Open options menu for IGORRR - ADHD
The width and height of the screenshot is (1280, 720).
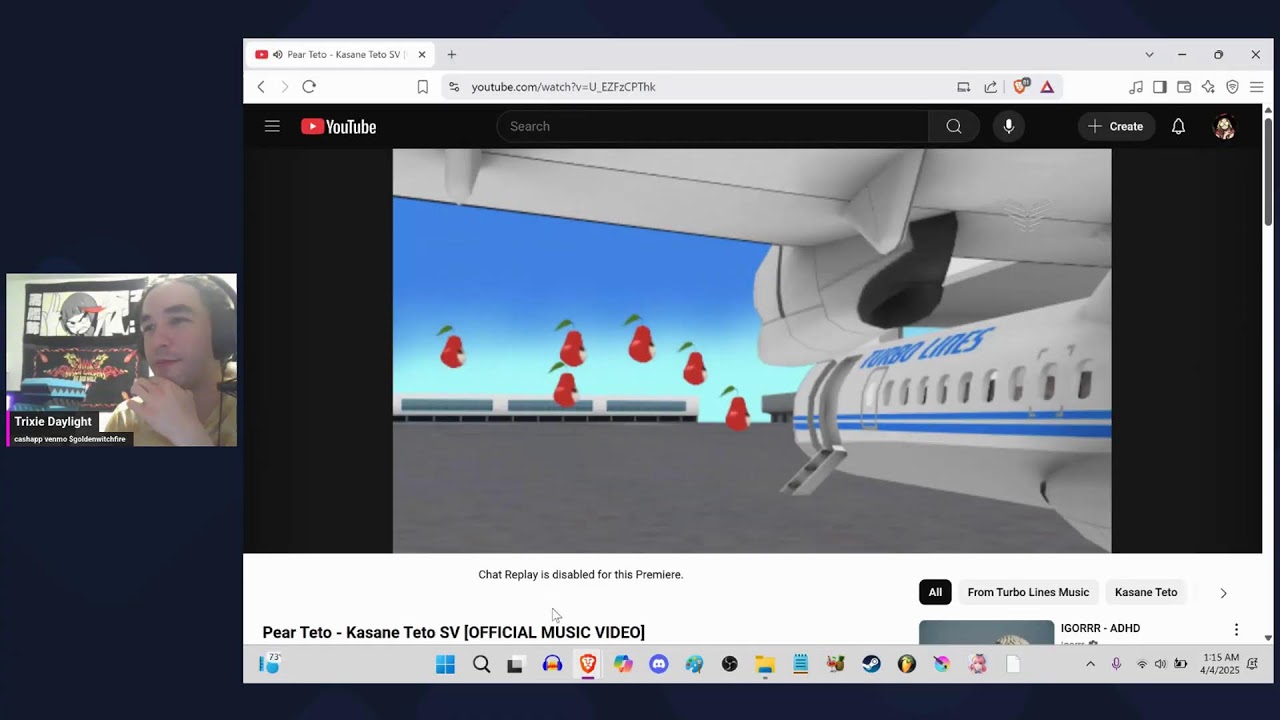point(1236,630)
